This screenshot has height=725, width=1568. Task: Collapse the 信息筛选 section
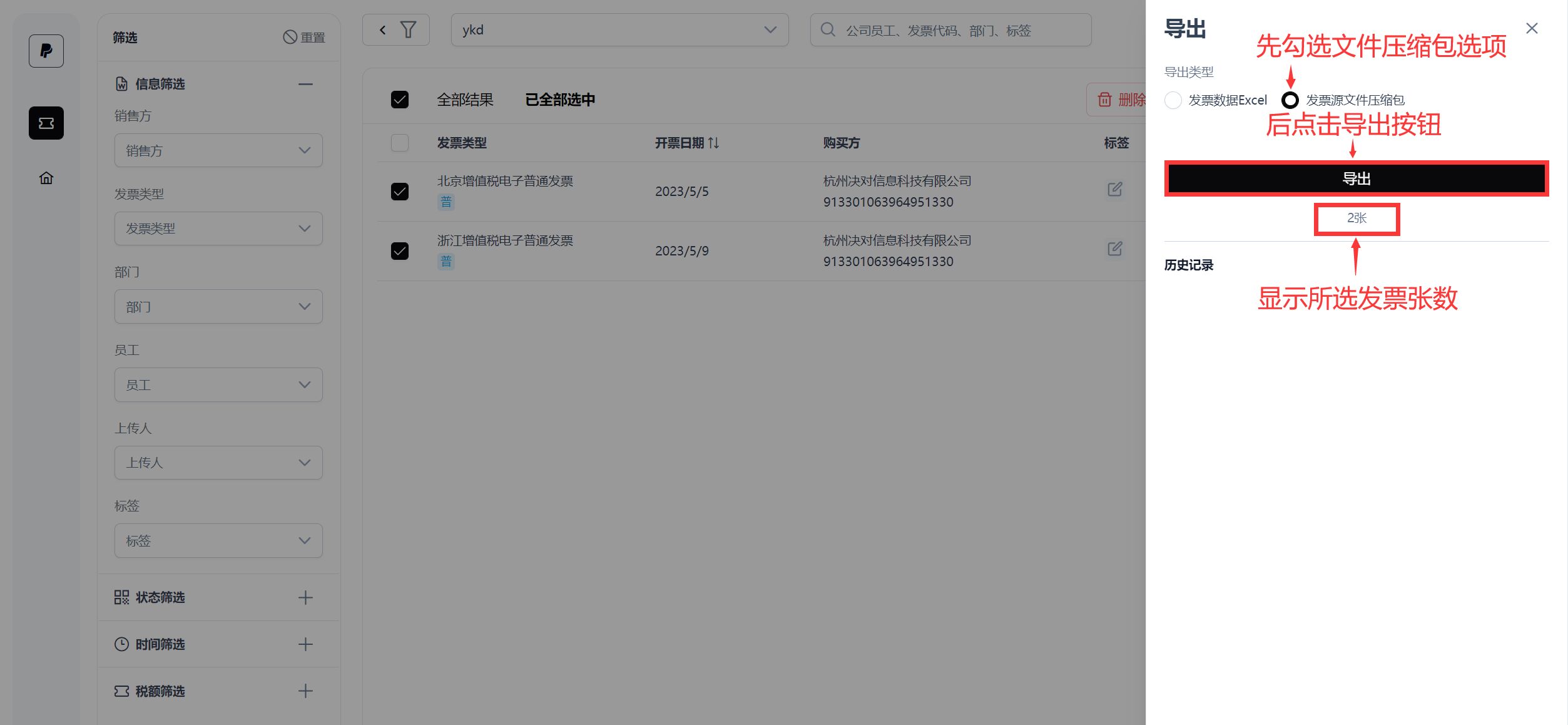click(305, 85)
